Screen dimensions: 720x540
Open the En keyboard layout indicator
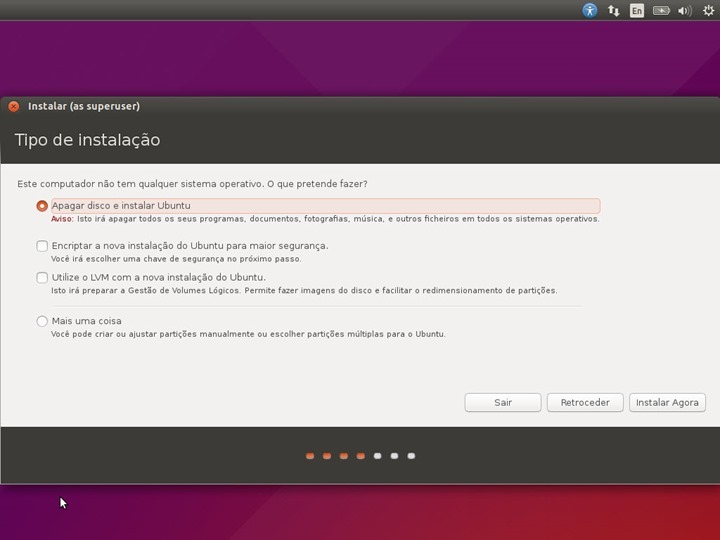(637, 10)
